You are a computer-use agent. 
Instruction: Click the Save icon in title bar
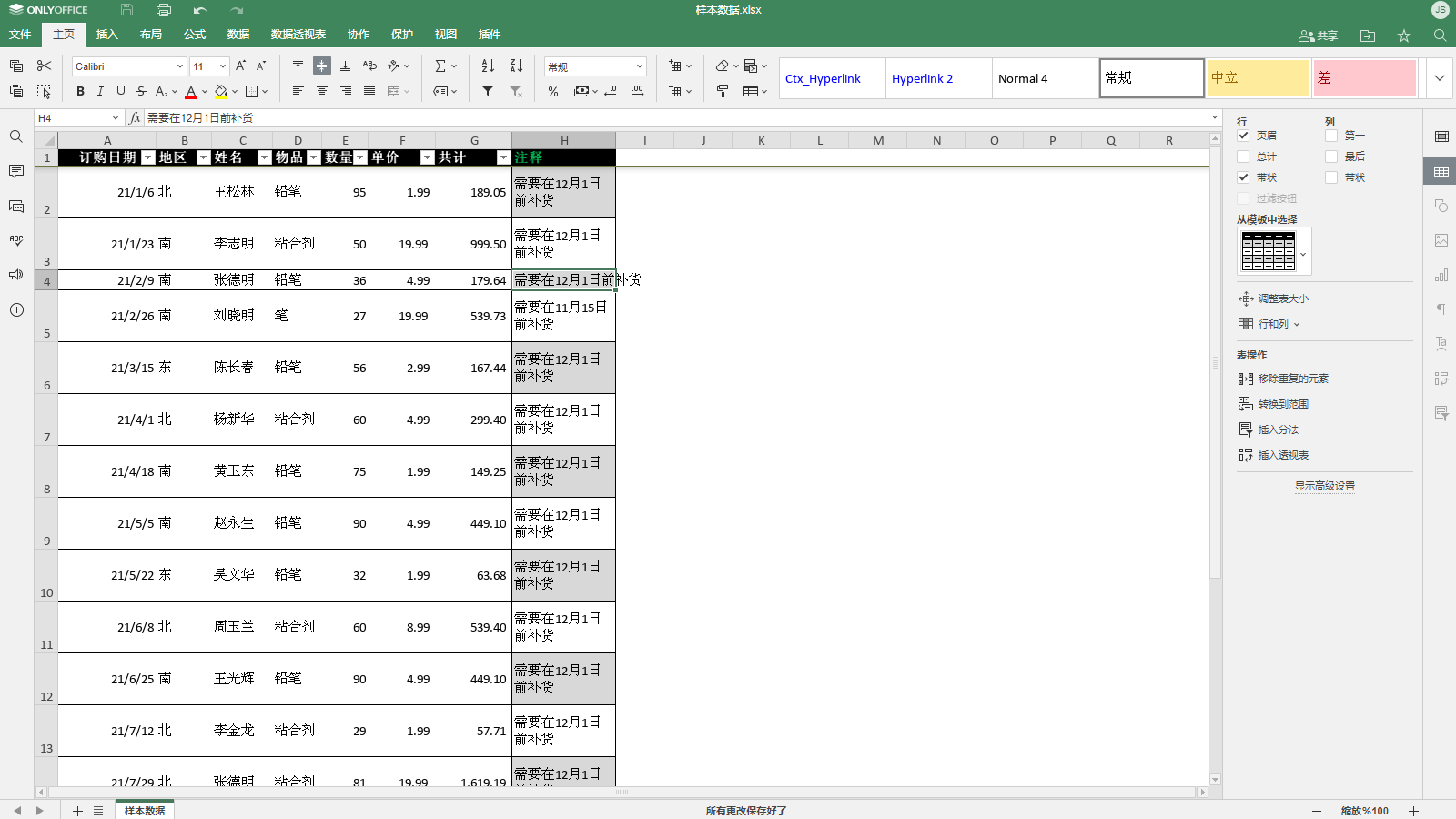pos(126,10)
